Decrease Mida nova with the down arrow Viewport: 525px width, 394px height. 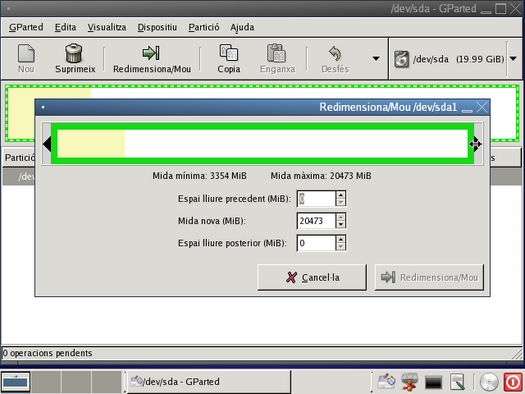pos(341,225)
